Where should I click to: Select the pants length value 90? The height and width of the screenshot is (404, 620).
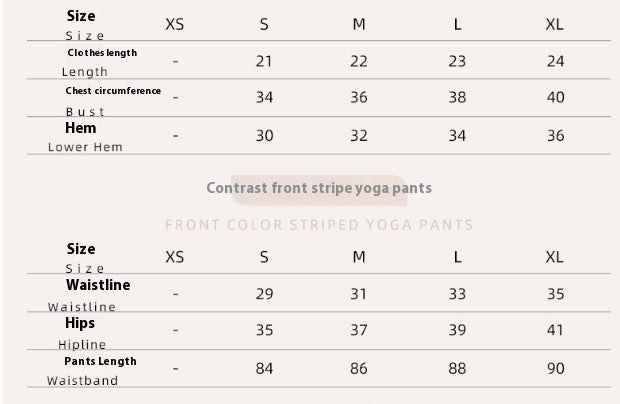click(555, 368)
